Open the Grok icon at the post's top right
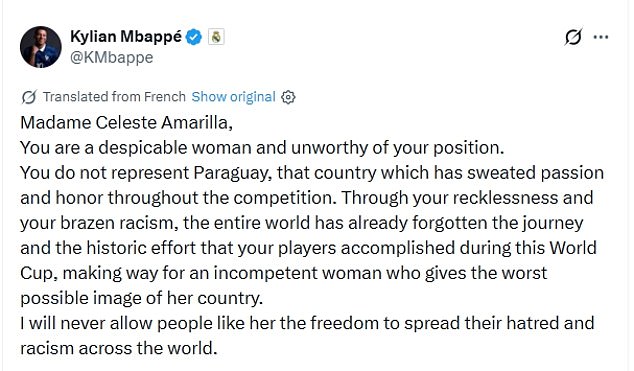634x371 pixels. point(573,37)
